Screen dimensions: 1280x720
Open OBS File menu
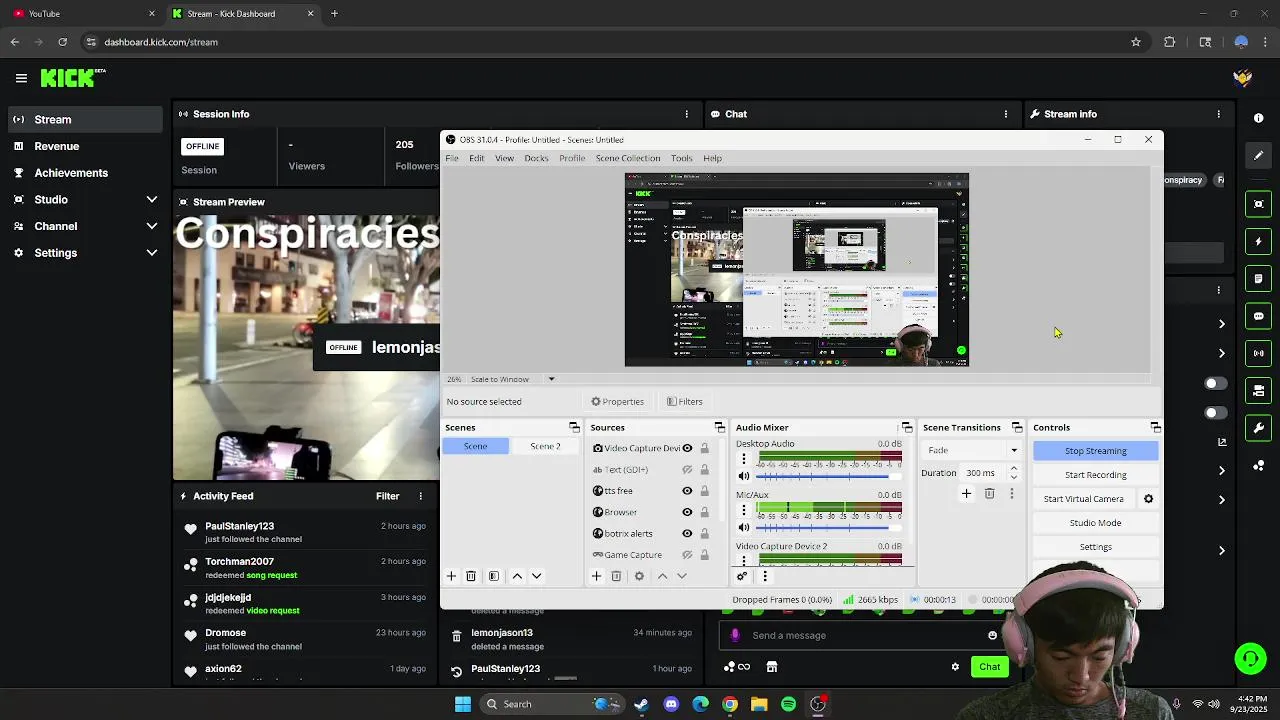[x=452, y=158]
